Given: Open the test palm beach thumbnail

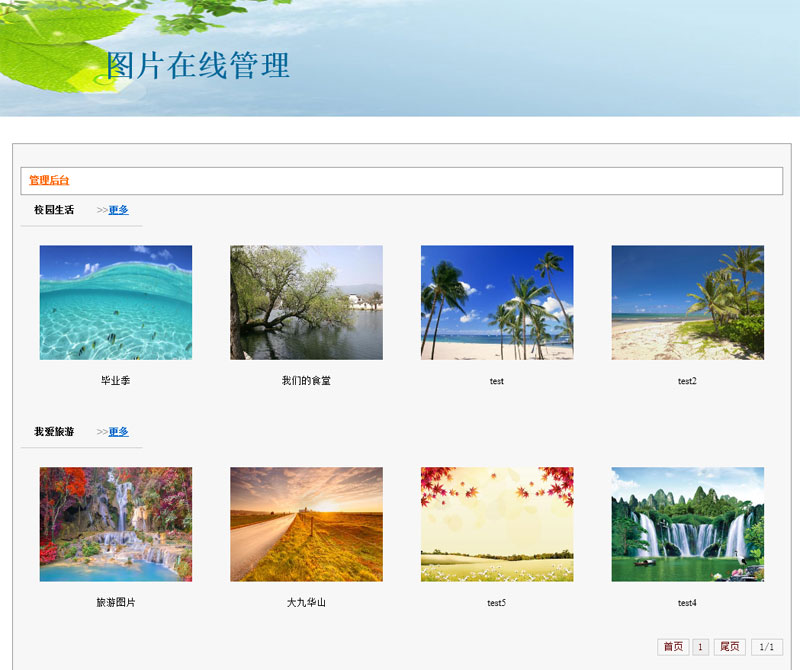Looking at the screenshot, I should point(497,303).
